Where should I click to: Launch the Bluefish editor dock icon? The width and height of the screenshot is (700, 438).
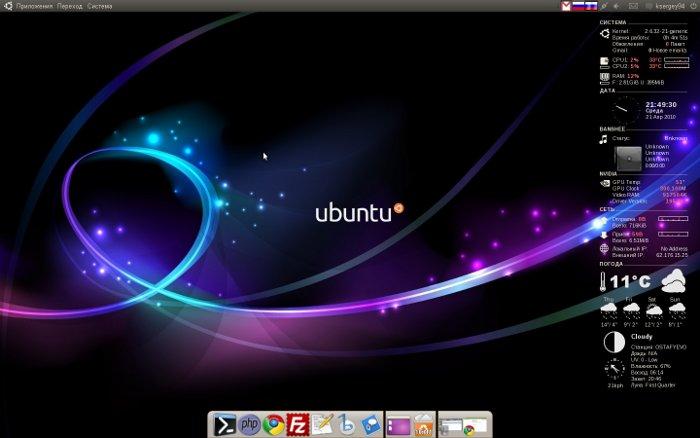(346, 425)
